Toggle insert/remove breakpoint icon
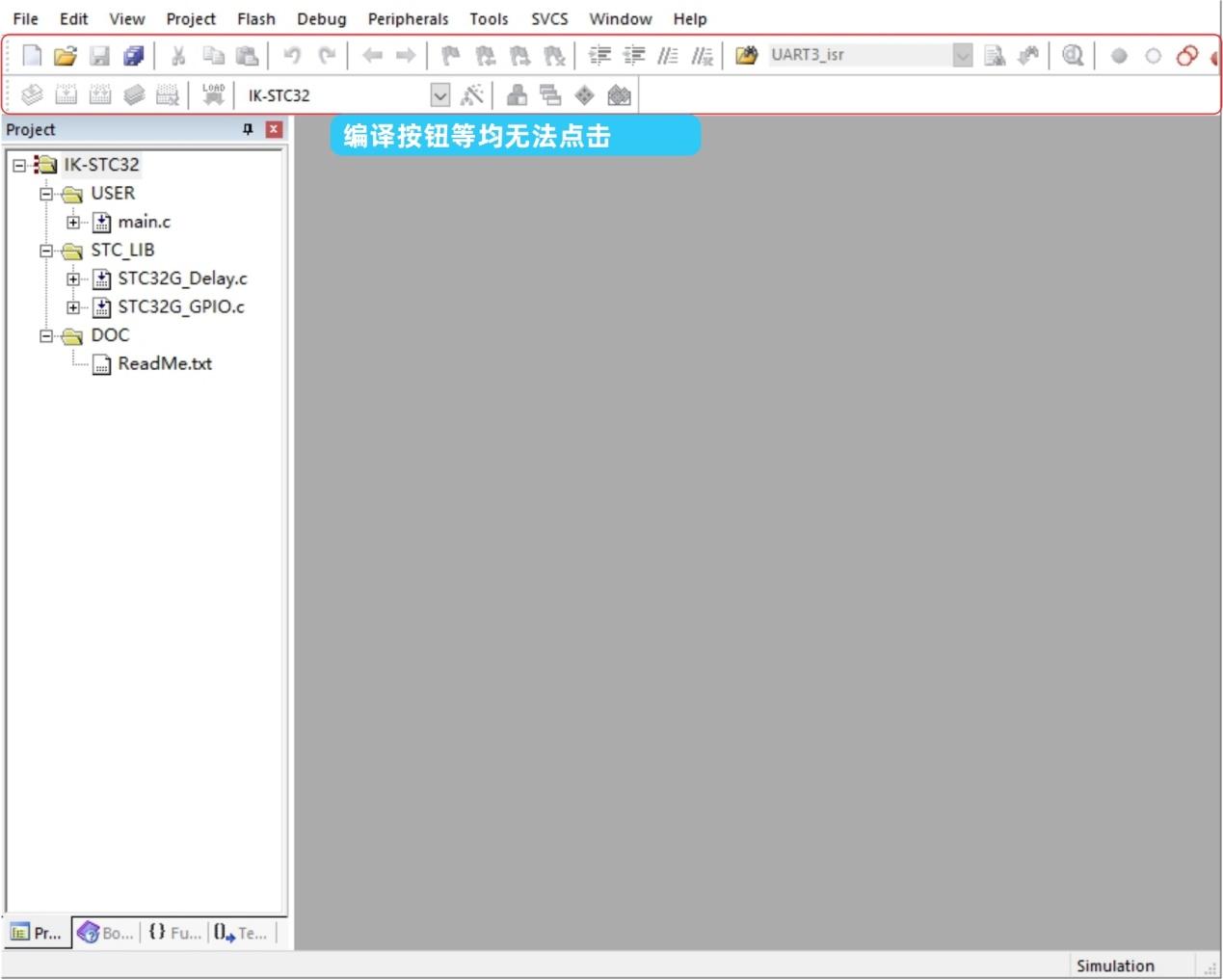The width and height of the screenshot is (1223, 980). (1118, 55)
